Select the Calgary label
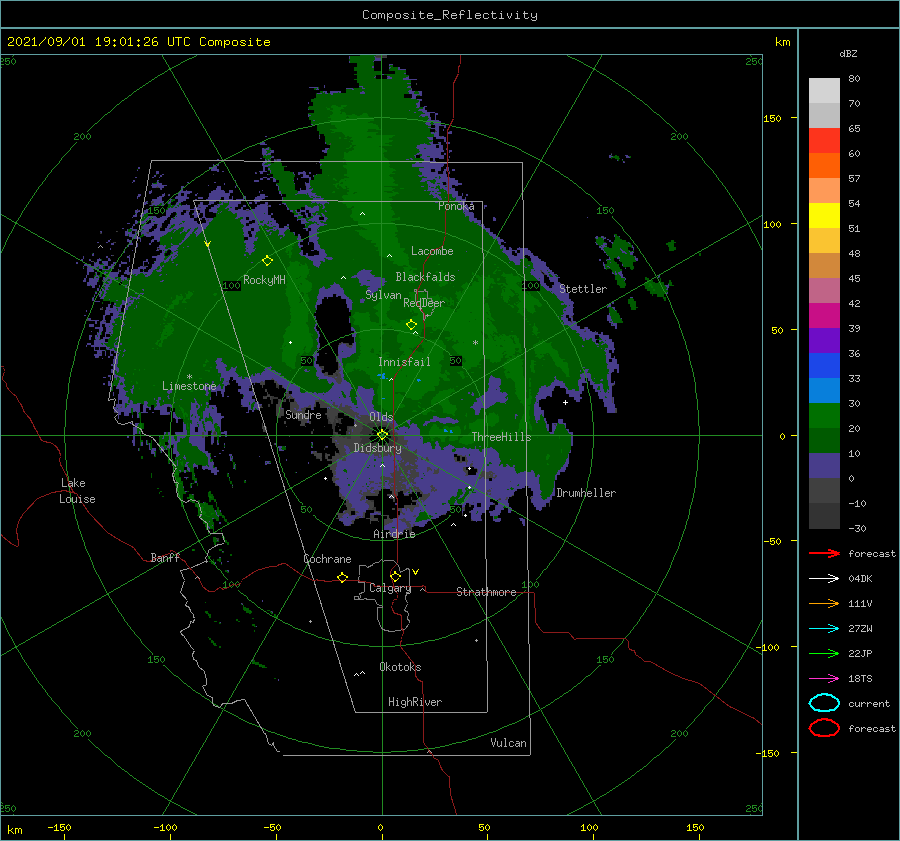 [390, 588]
